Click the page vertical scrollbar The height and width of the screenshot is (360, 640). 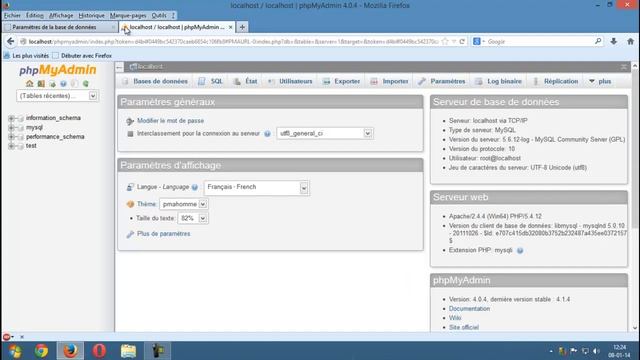click(x=635, y=196)
